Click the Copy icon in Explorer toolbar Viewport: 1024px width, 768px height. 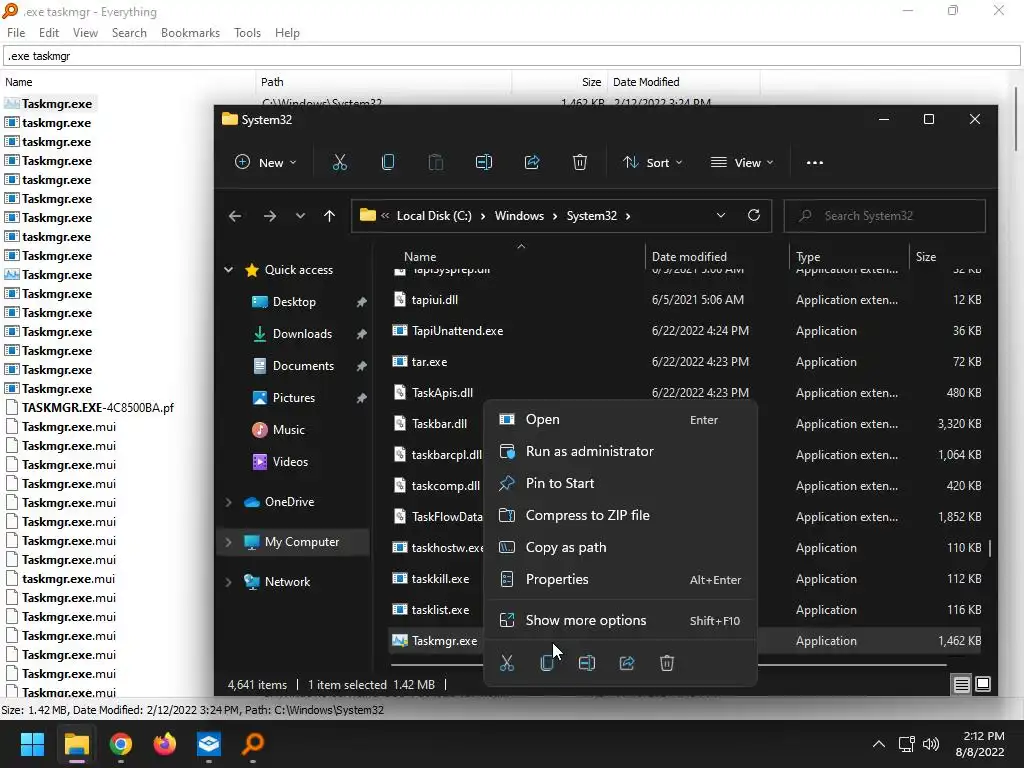[387, 163]
